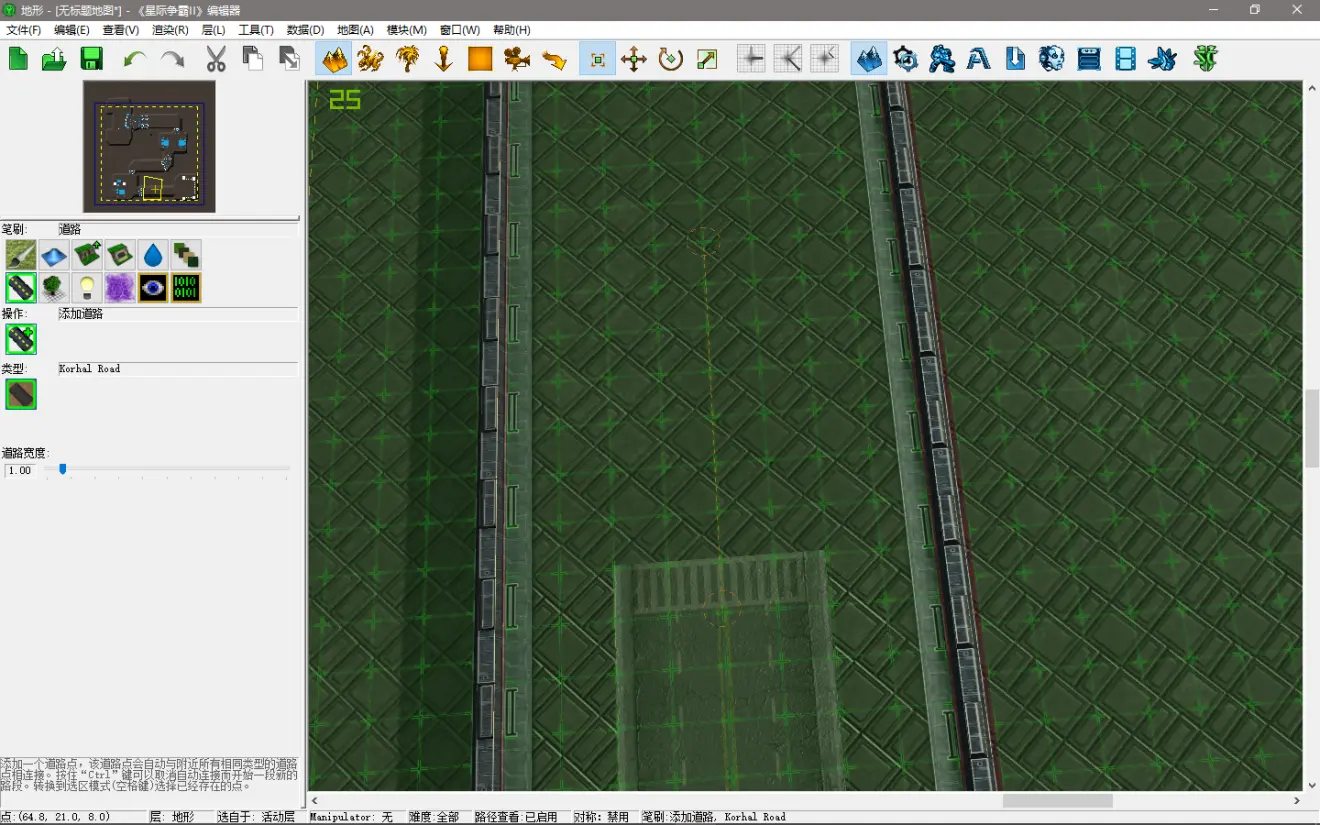Select the Foliage tree brush
The width and height of the screenshot is (1320, 825).
pyautogui.click(x=54, y=288)
